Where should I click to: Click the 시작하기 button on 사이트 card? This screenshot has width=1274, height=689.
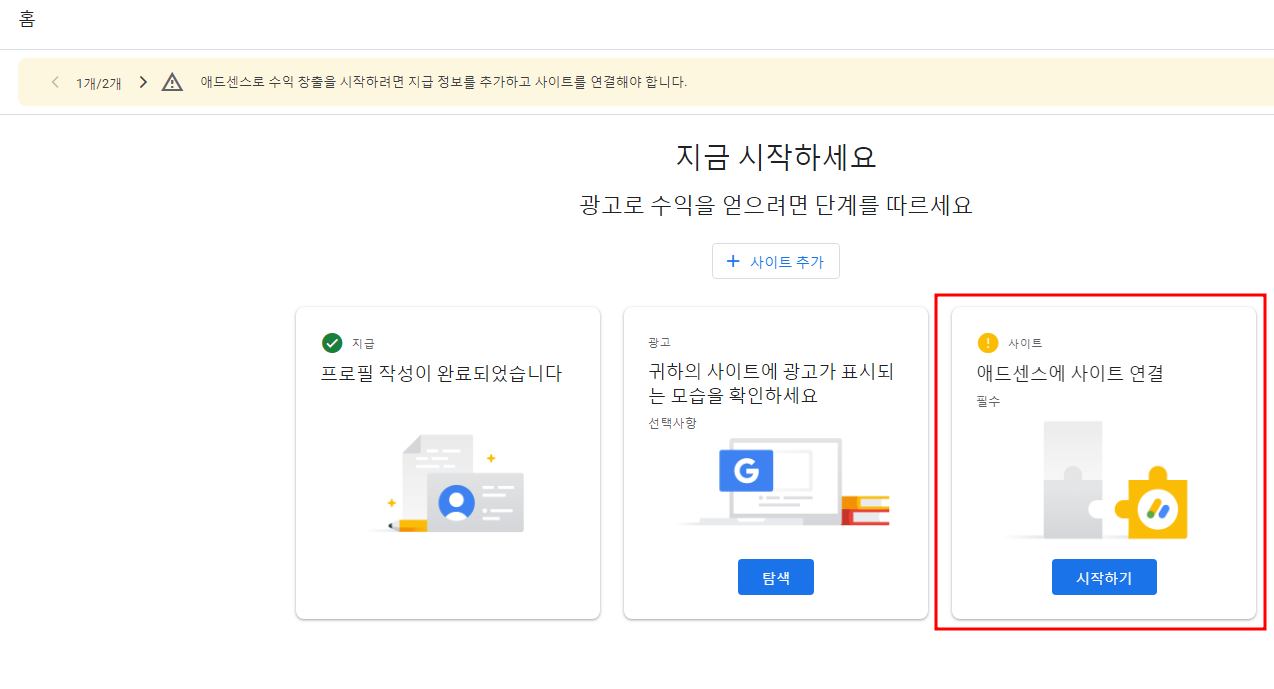(x=1104, y=577)
